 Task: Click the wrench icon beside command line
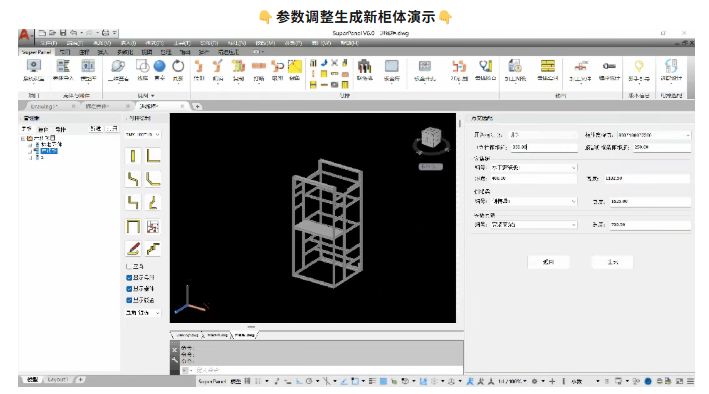click(175, 360)
